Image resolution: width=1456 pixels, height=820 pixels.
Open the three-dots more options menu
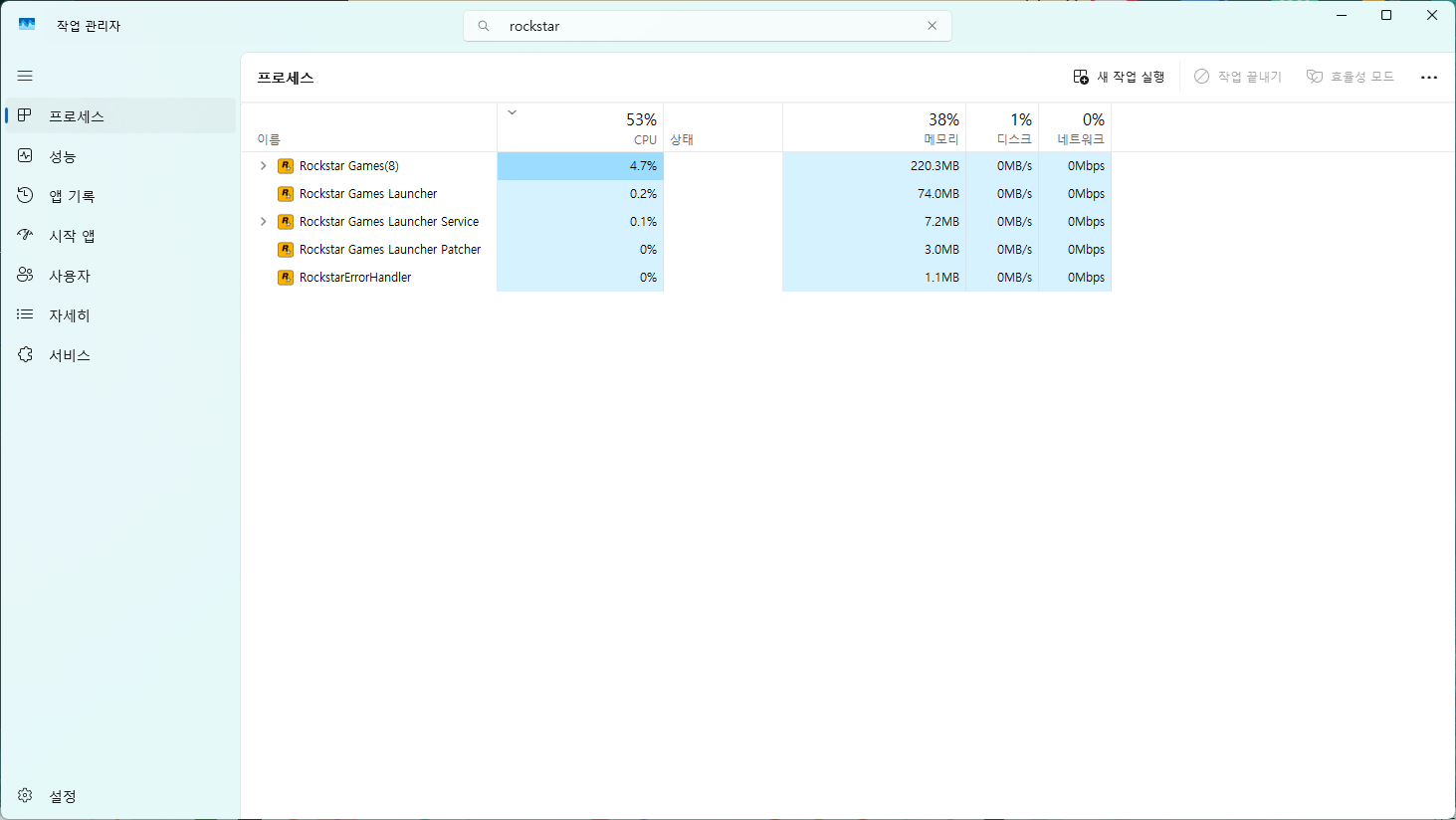click(1429, 77)
